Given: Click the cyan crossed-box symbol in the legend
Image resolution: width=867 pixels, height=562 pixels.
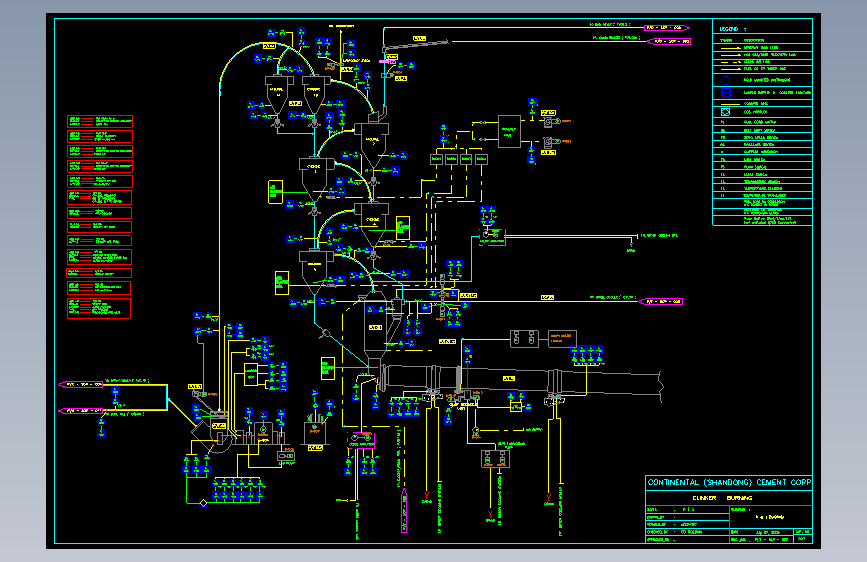Looking at the screenshot, I should (x=725, y=112).
